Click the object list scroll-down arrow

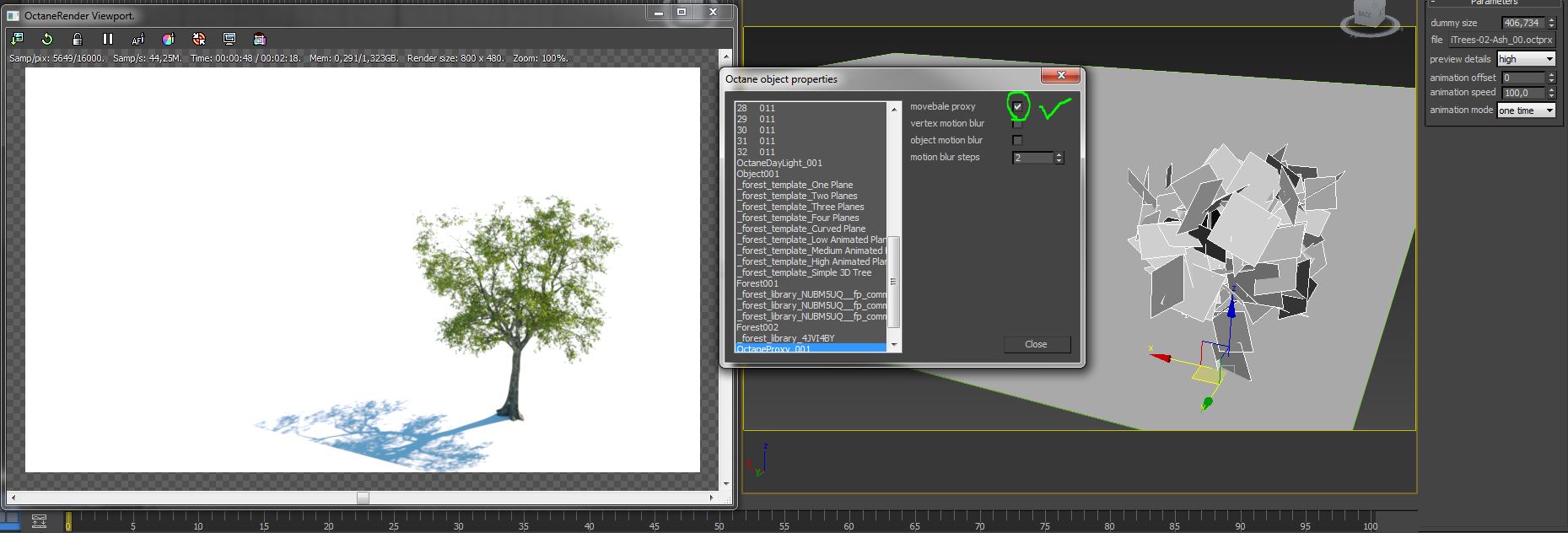point(894,344)
